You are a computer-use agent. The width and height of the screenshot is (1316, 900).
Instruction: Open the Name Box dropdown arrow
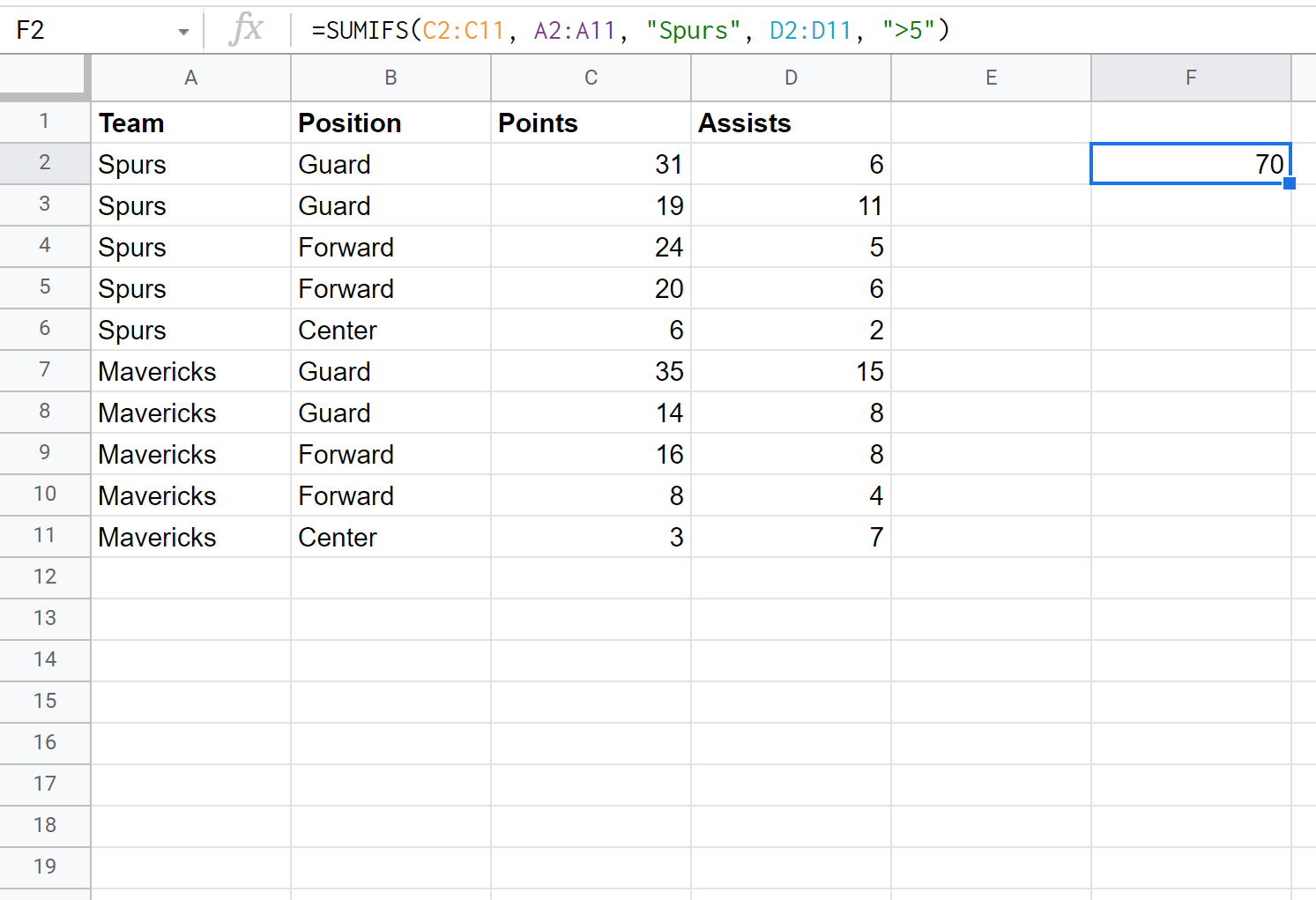183,30
